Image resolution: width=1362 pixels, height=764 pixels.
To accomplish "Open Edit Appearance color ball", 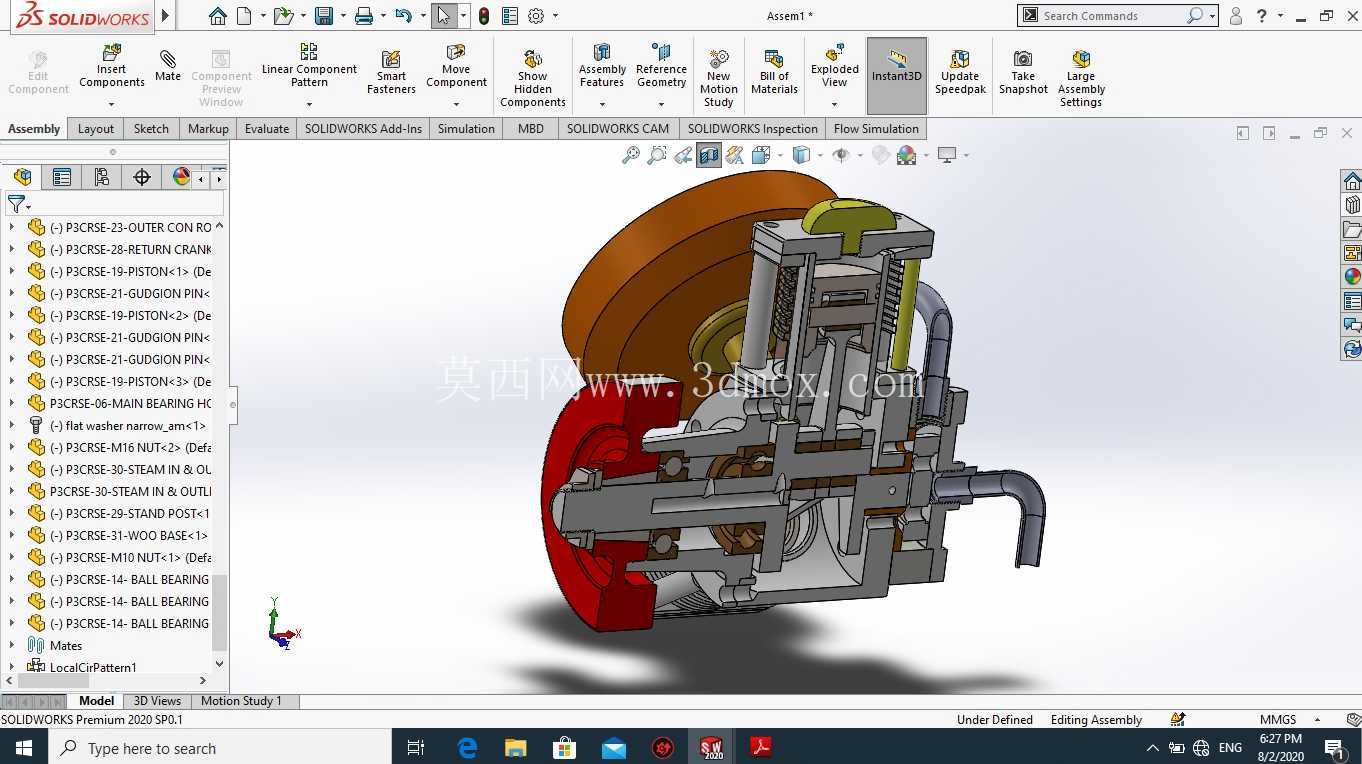I will click(906, 155).
